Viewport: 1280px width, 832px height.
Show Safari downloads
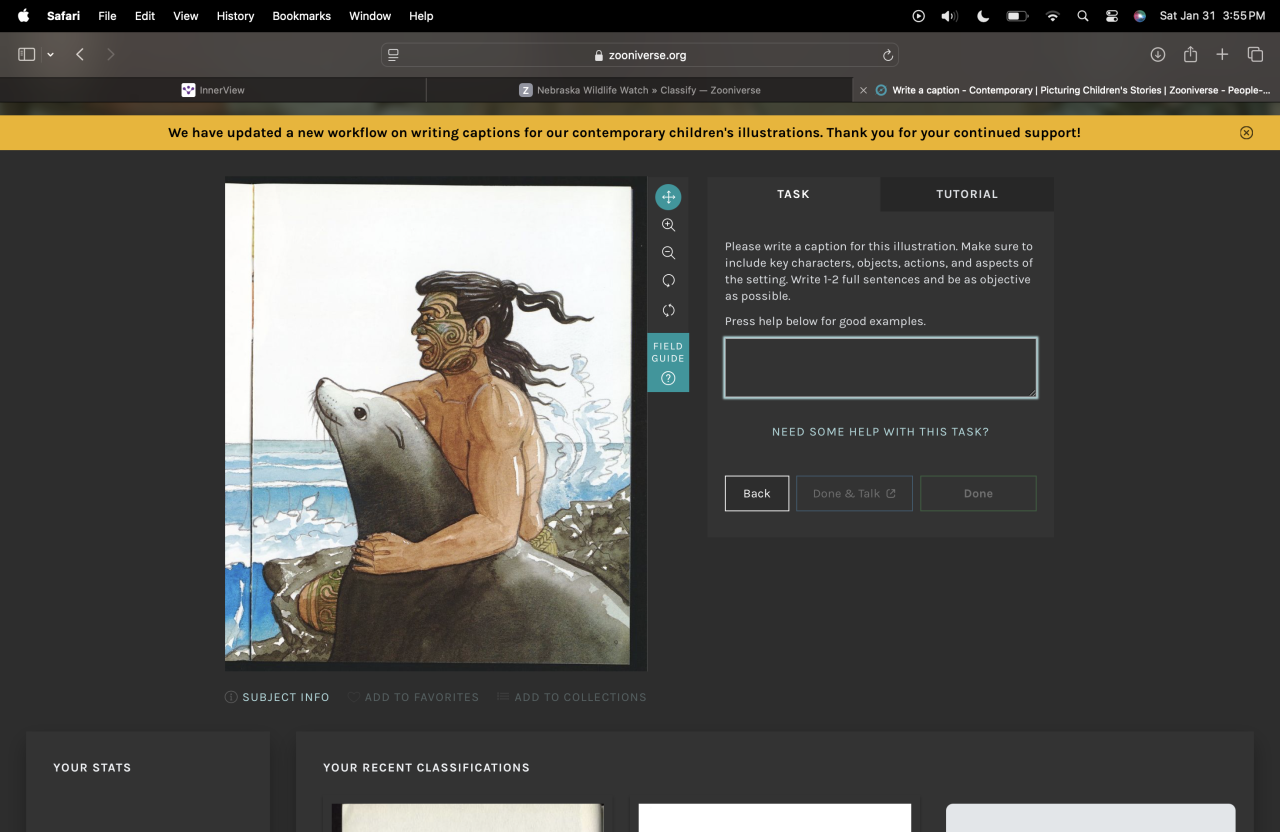pyautogui.click(x=1157, y=55)
